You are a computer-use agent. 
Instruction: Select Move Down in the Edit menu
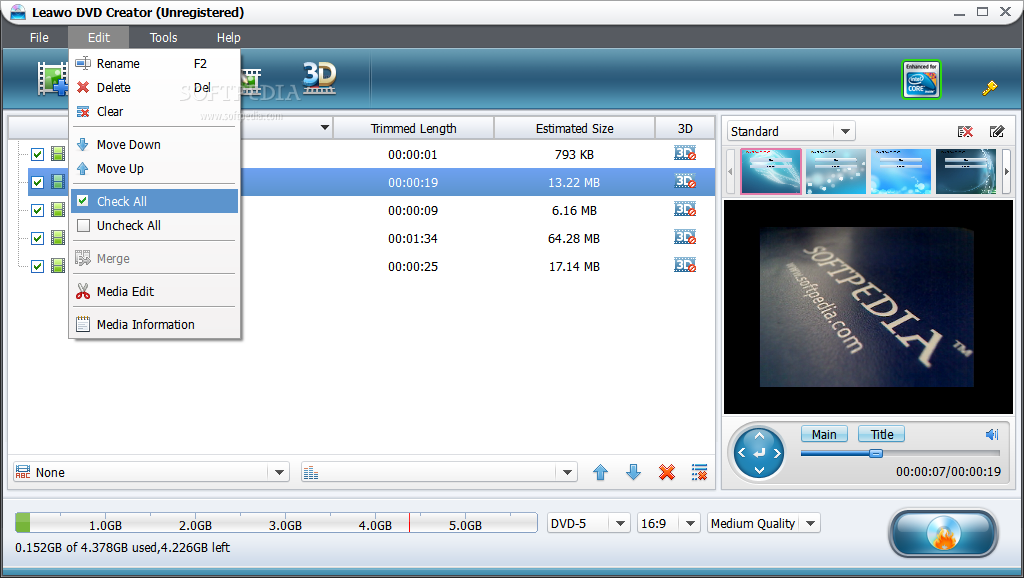(154, 144)
